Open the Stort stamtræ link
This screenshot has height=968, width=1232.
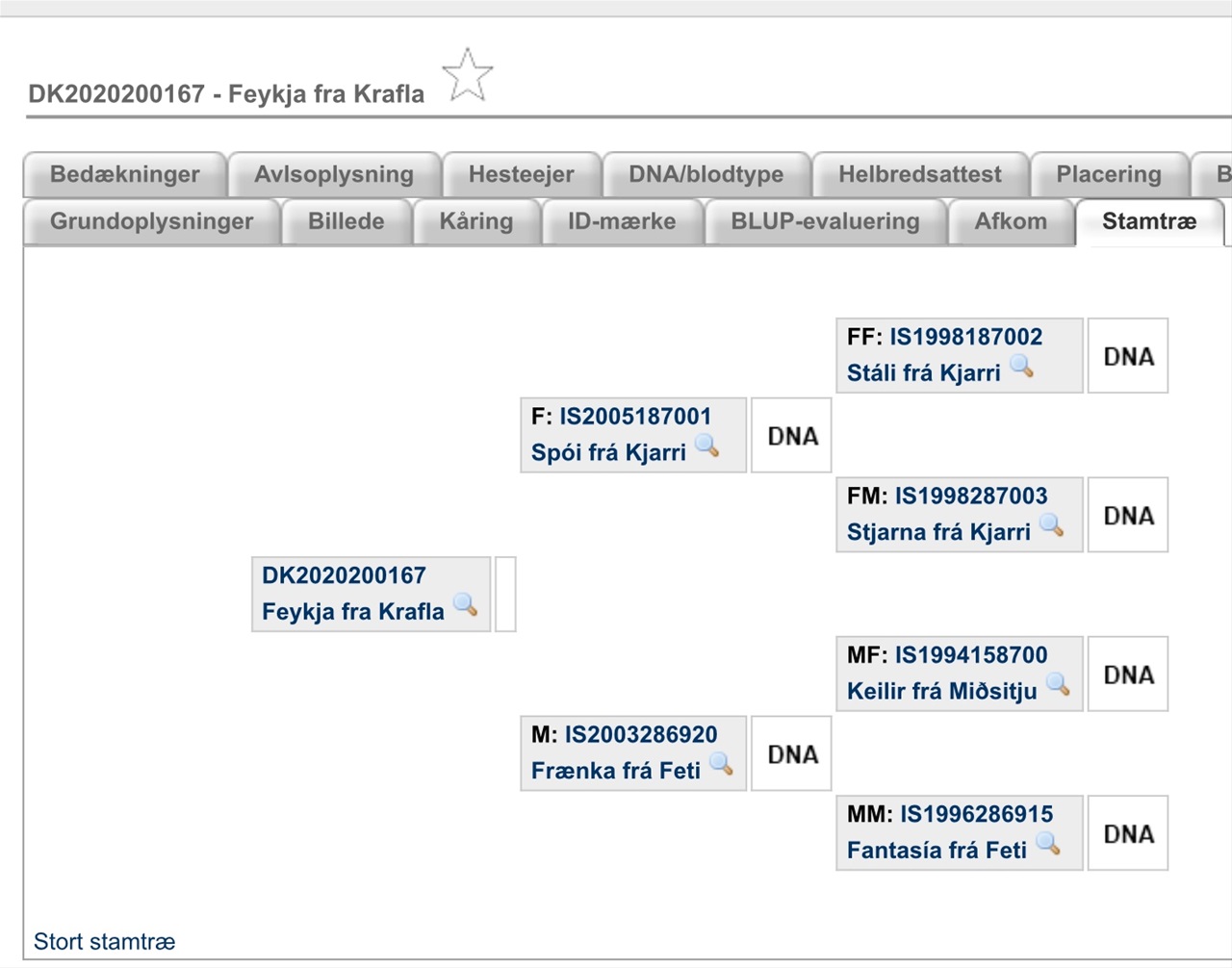[x=105, y=941]
